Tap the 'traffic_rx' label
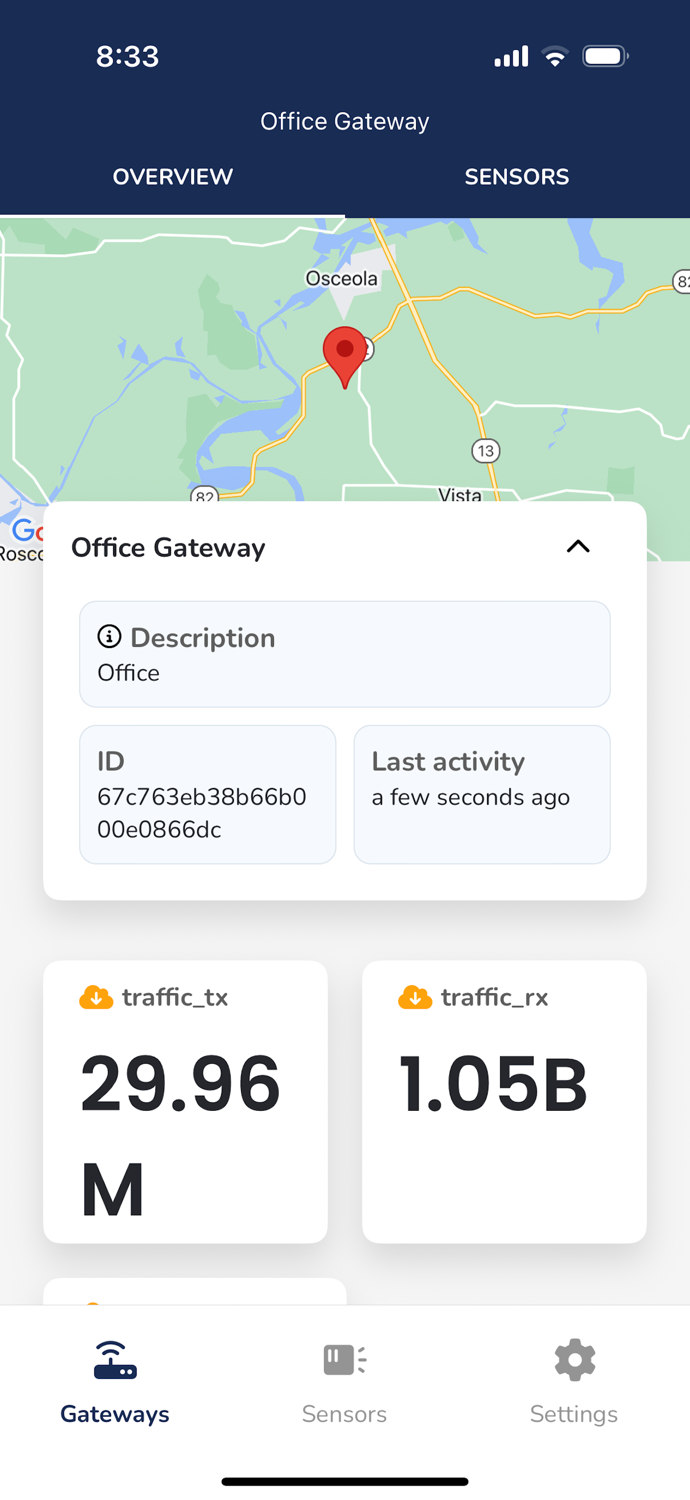Image resolution: width=690 pixels, height=1500 pixels. click(494, 997)
